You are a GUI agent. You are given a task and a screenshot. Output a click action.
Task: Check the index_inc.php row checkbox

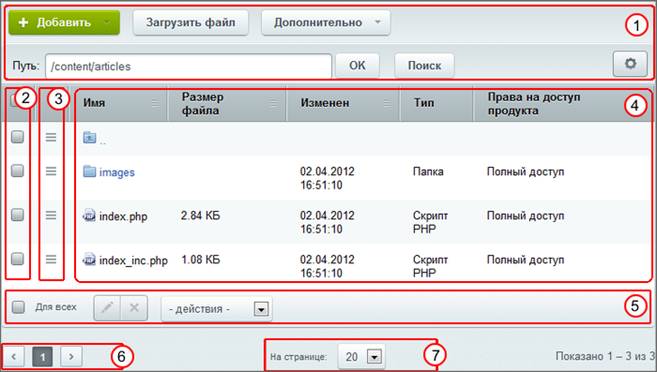tap(17, 259)
